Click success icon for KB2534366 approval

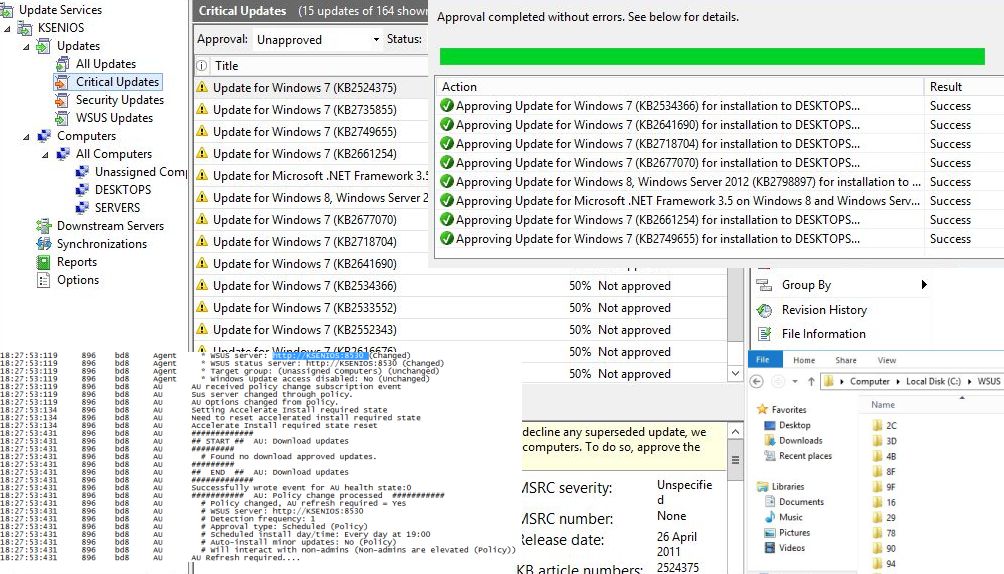[x=447, y=106]
